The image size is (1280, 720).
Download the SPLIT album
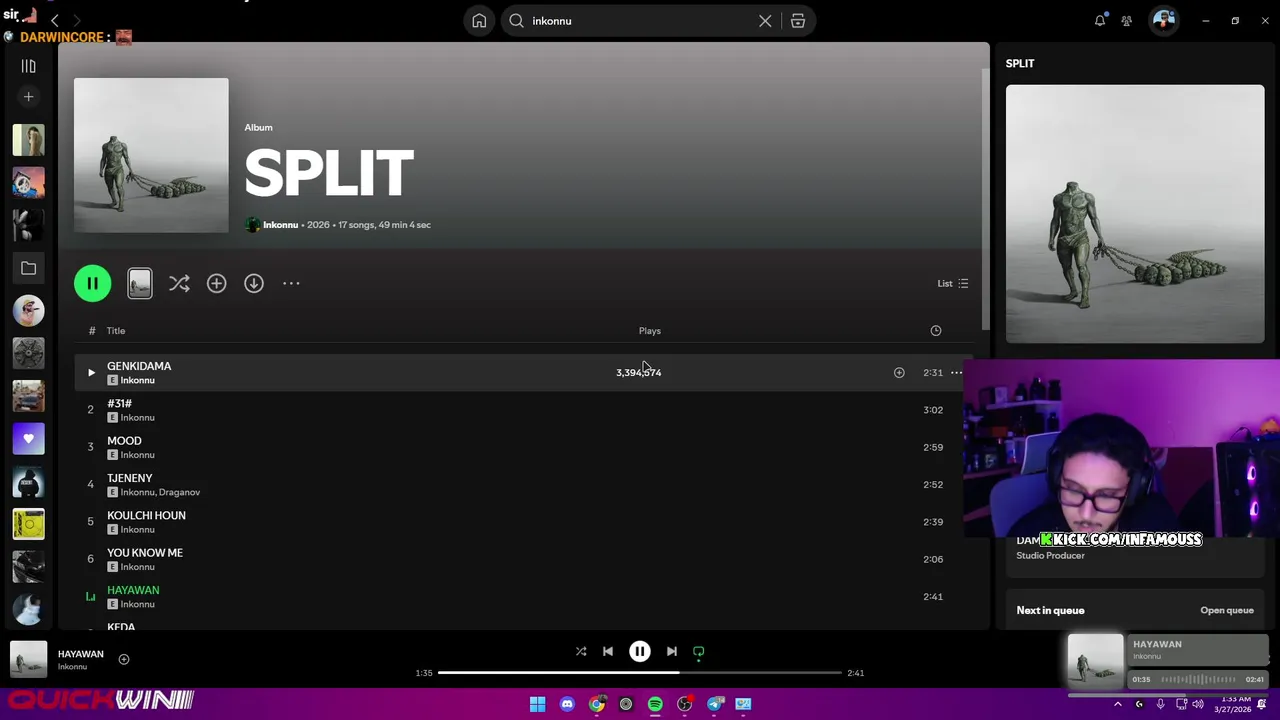pyautogui.click(x=254, y=283)
